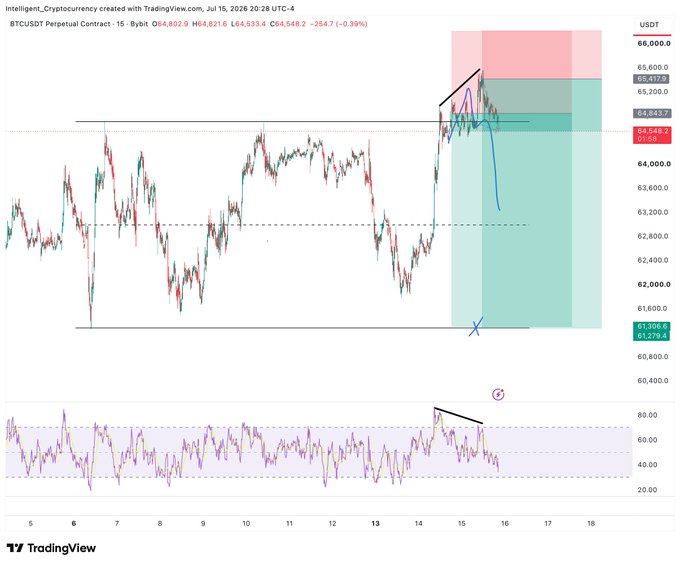Click the gray price label 64,843.7

[x=651, y=113]
